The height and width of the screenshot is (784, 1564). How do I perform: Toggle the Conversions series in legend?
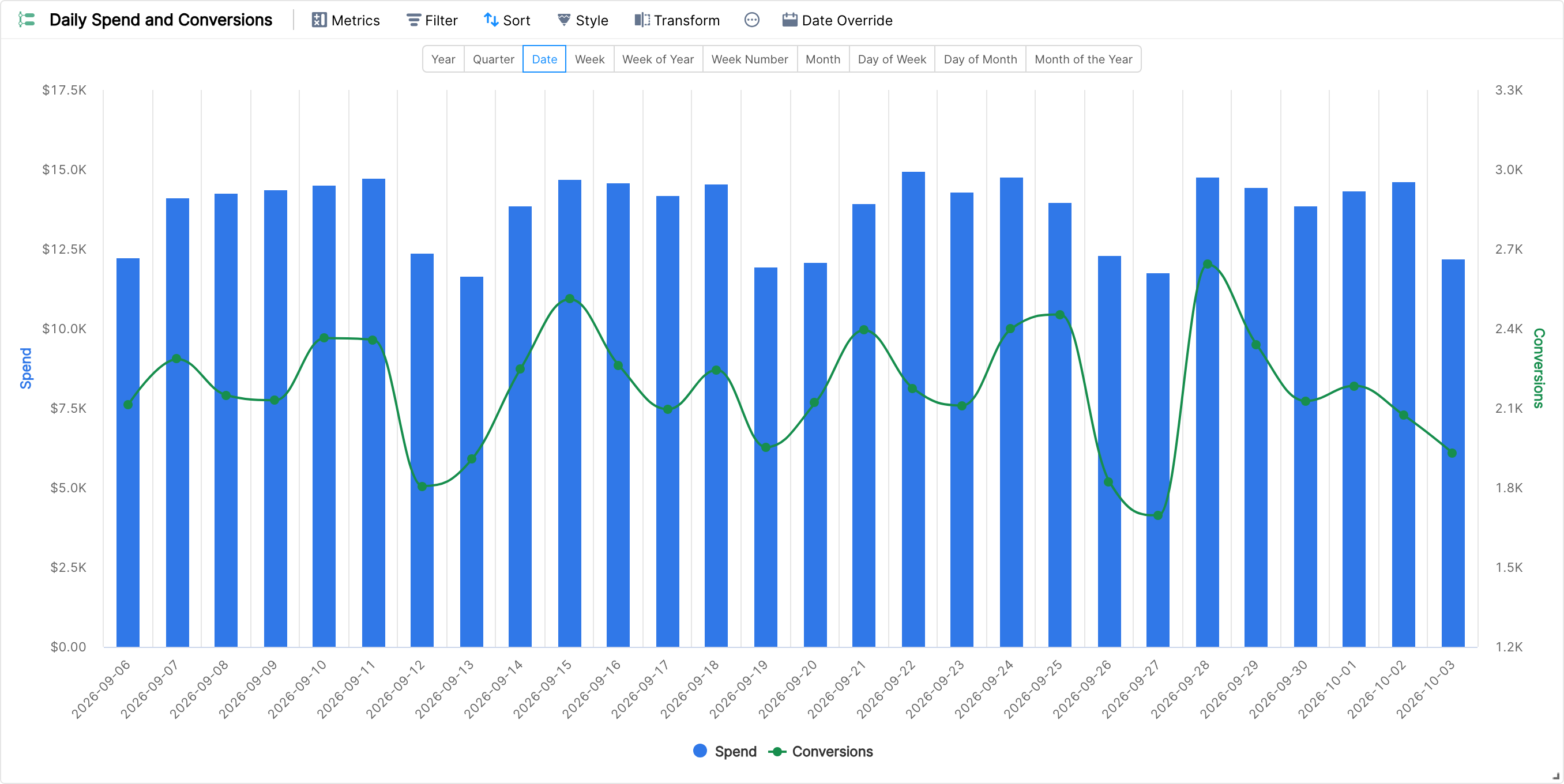(x=821, y=751)
